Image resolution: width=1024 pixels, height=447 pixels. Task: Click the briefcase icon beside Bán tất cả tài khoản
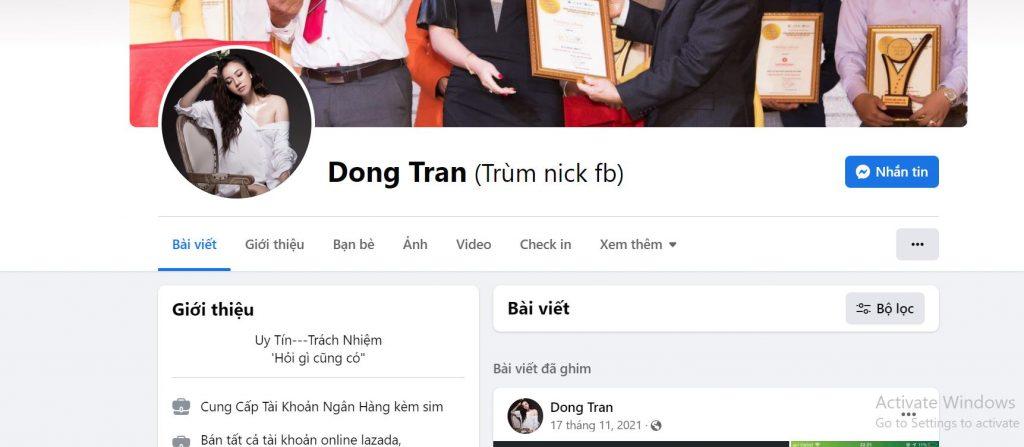click(x=181, y=440)
